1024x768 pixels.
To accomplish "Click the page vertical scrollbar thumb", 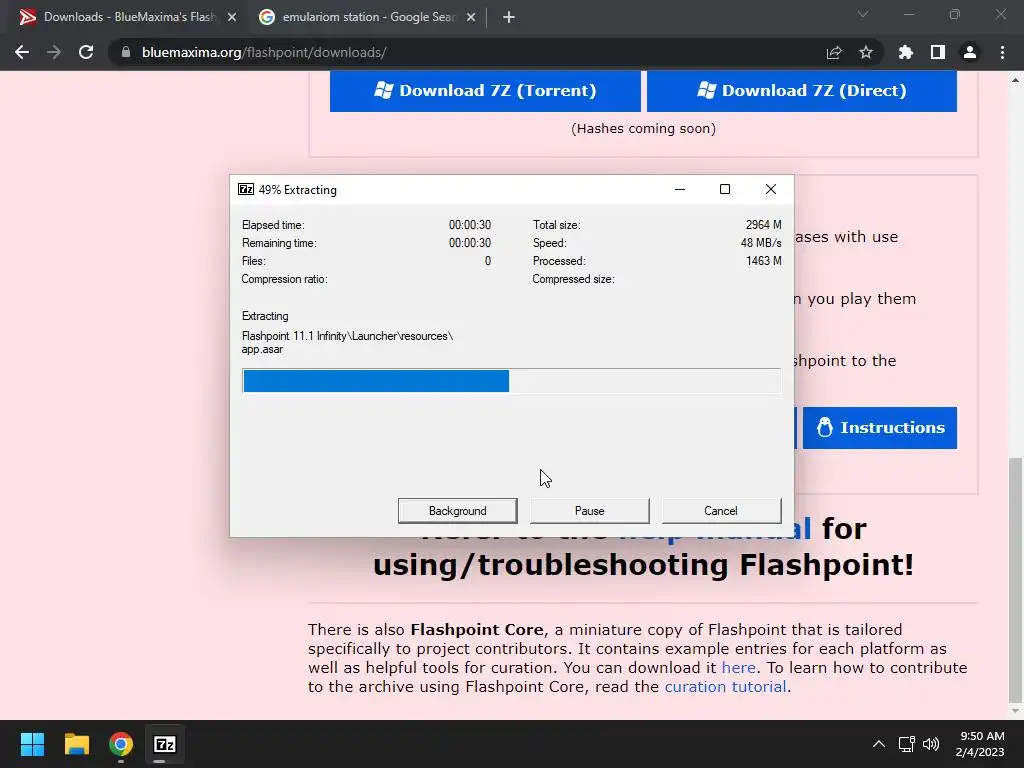I will point(1015,579).
